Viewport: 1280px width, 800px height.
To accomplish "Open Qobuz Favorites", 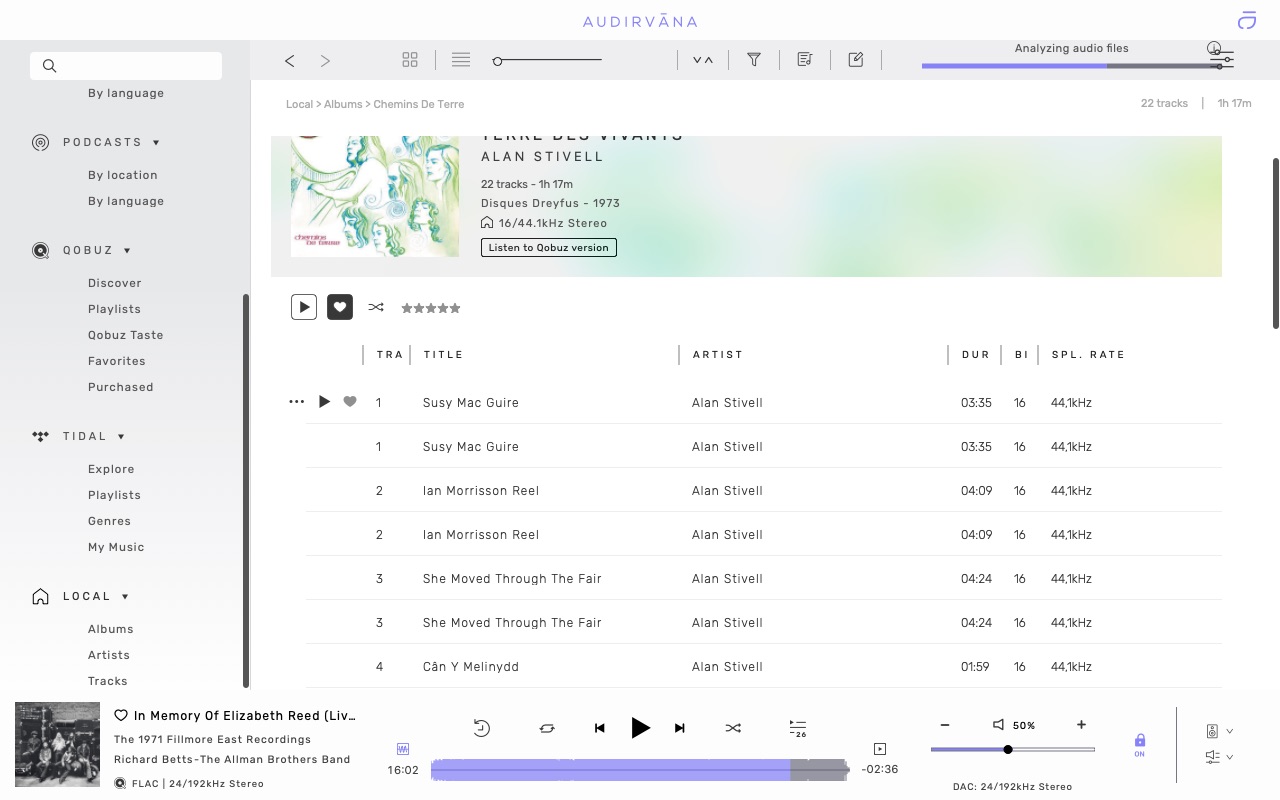I will (117, 361).
